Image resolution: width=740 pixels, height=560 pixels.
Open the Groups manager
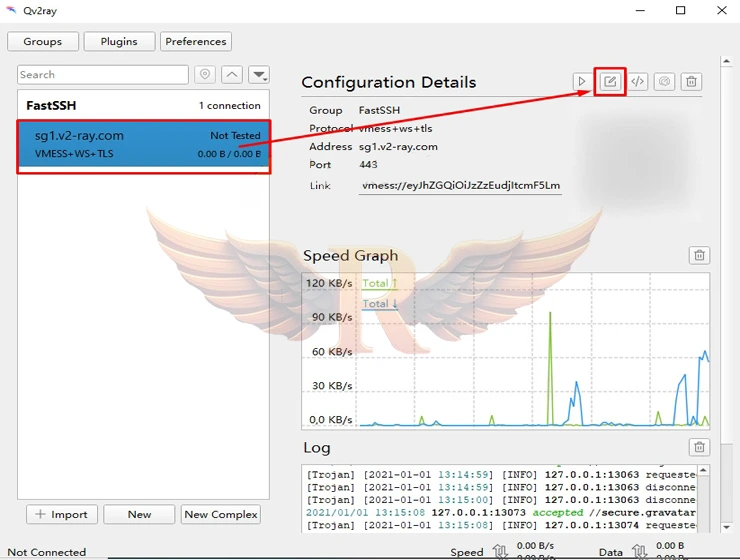[x=42, y=41]
